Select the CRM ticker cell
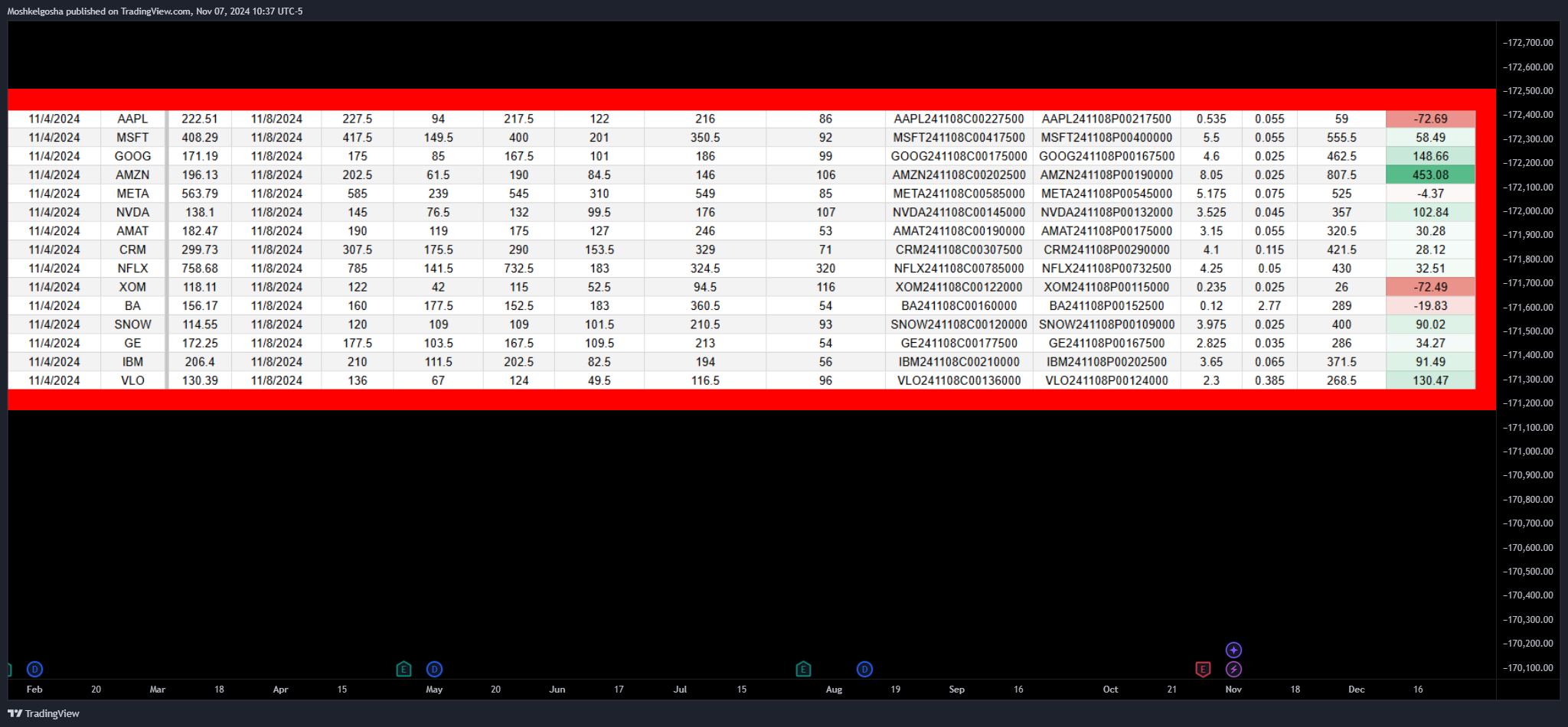 tap(132, 249)
